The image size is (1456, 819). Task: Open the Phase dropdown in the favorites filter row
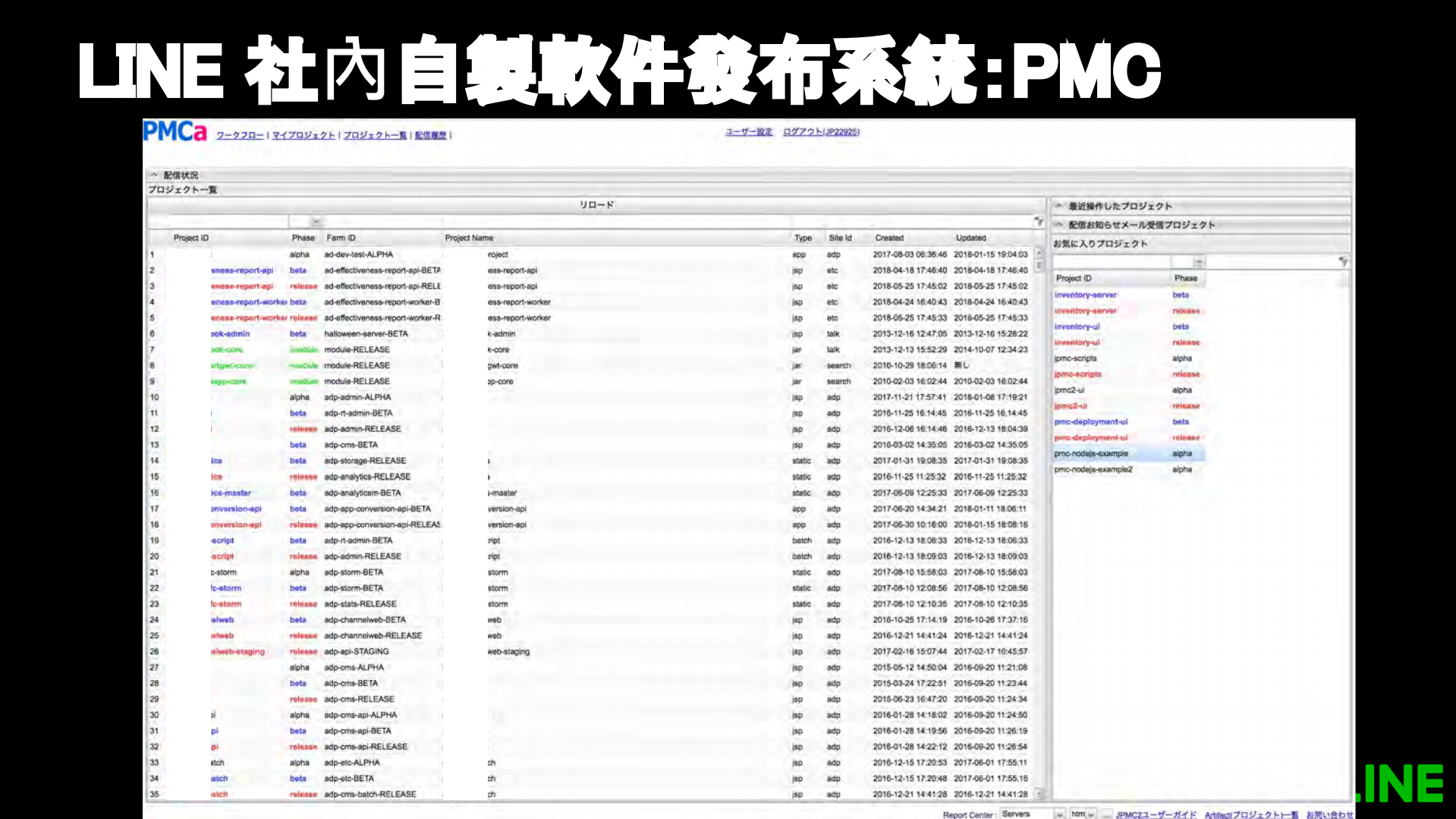tap(1199, 263)
